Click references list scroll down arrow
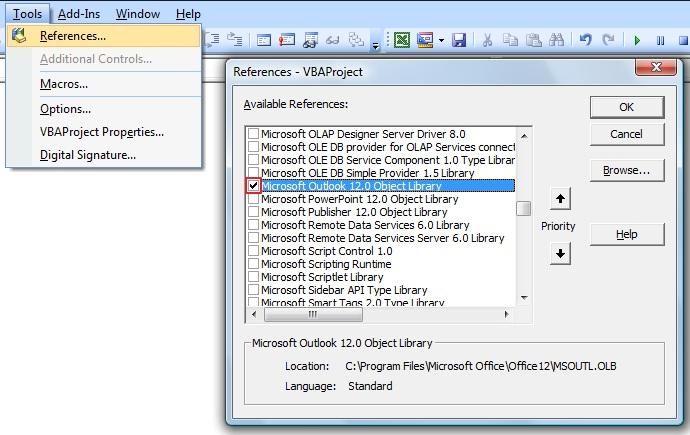 coord(524,298)
